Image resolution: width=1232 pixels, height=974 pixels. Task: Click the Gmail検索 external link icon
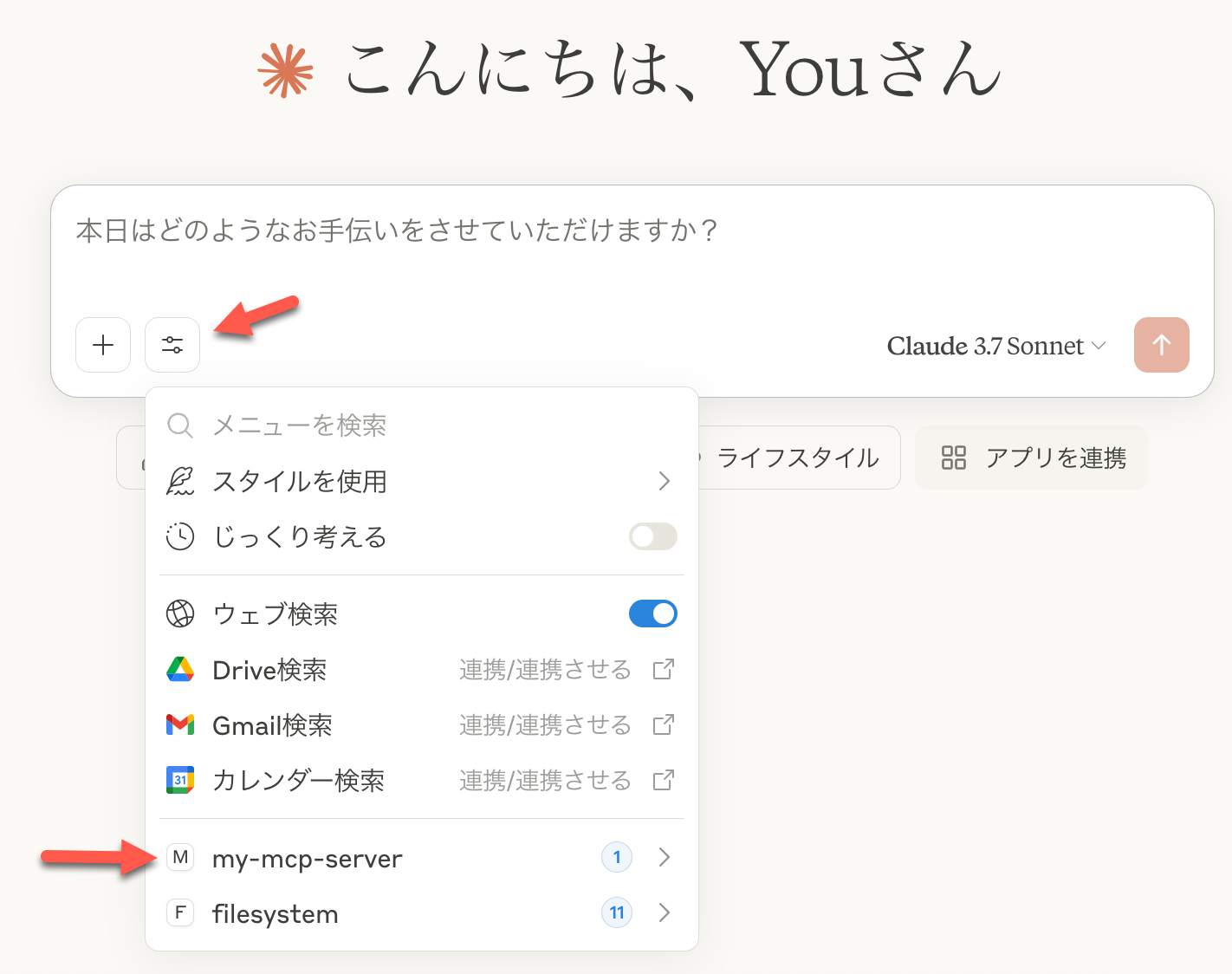coord(664,724)
